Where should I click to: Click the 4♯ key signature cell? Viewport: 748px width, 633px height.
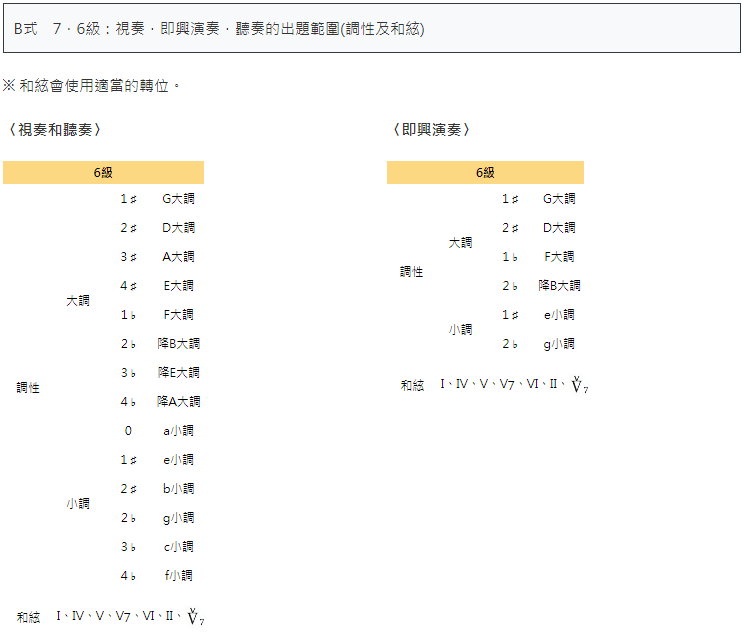pos(128,286)
